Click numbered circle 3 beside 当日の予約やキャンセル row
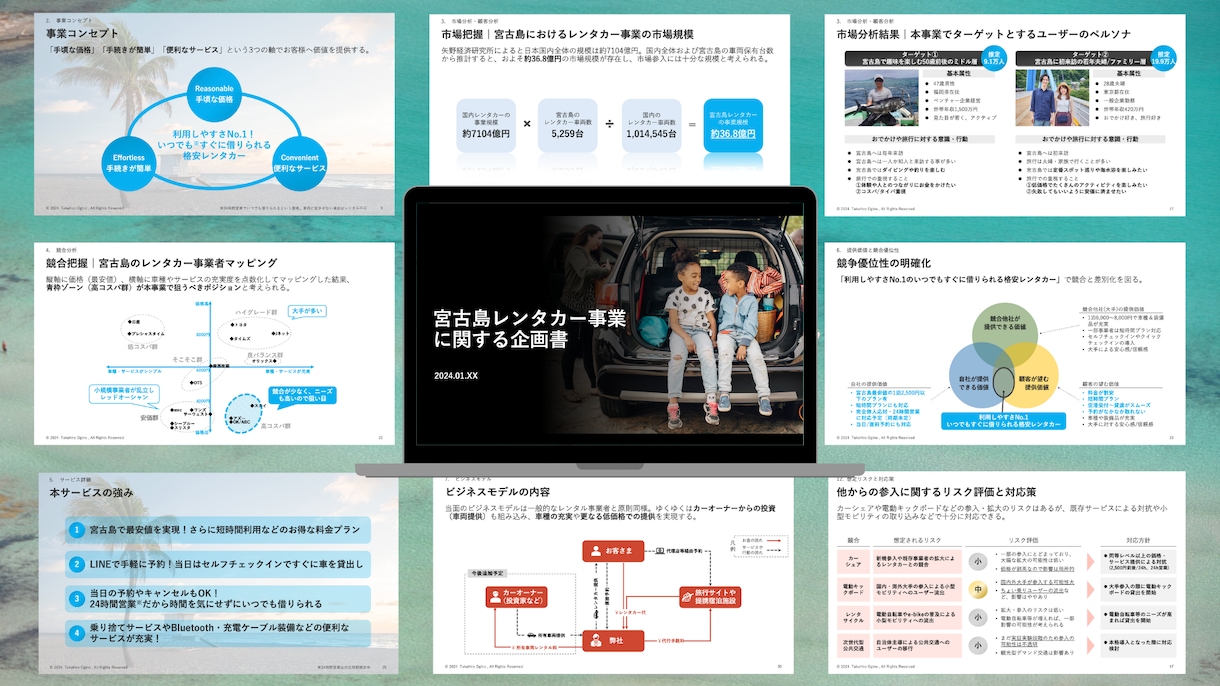Viewport: 1220px width, 686px height. pos(77,598)
